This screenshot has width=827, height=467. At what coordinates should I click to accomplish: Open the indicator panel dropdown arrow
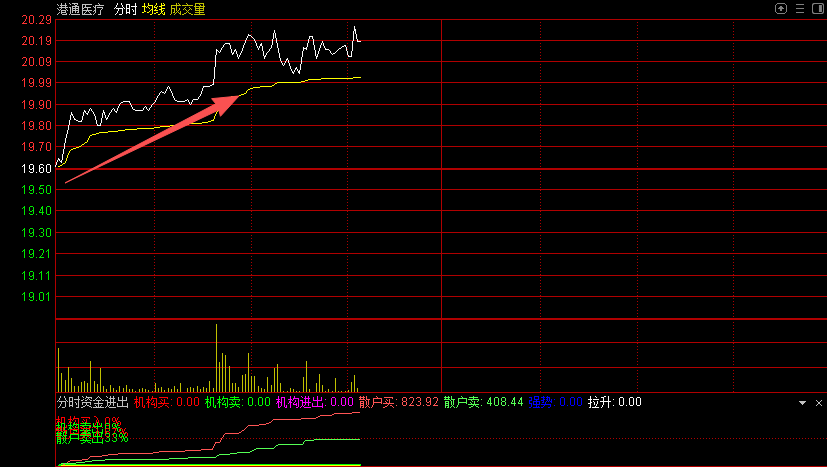coord(802,402)
